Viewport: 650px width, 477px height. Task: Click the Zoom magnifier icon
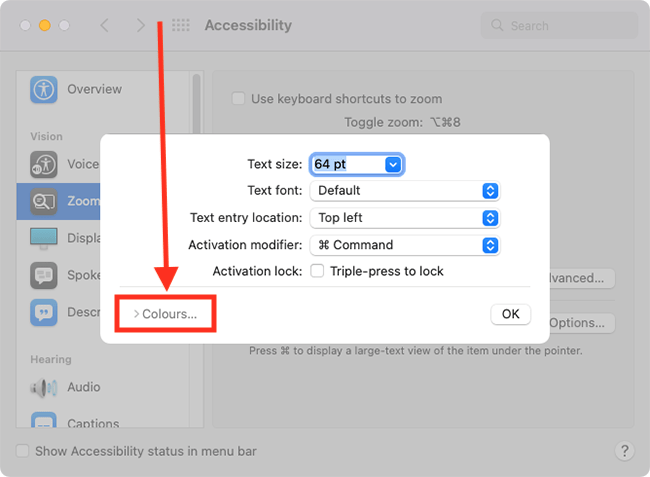[44, 201]
